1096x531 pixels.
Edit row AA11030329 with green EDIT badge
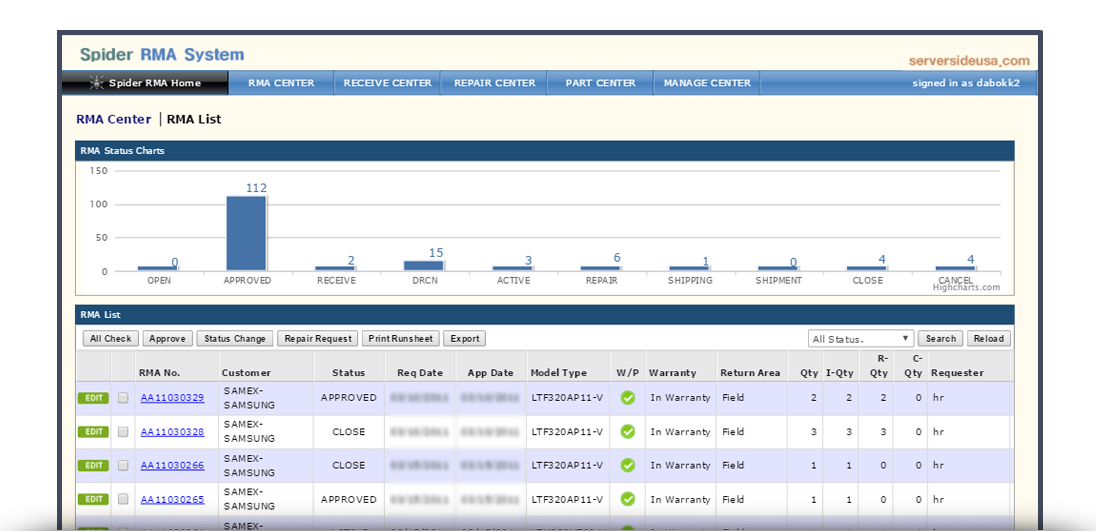[x=93, y=398]
